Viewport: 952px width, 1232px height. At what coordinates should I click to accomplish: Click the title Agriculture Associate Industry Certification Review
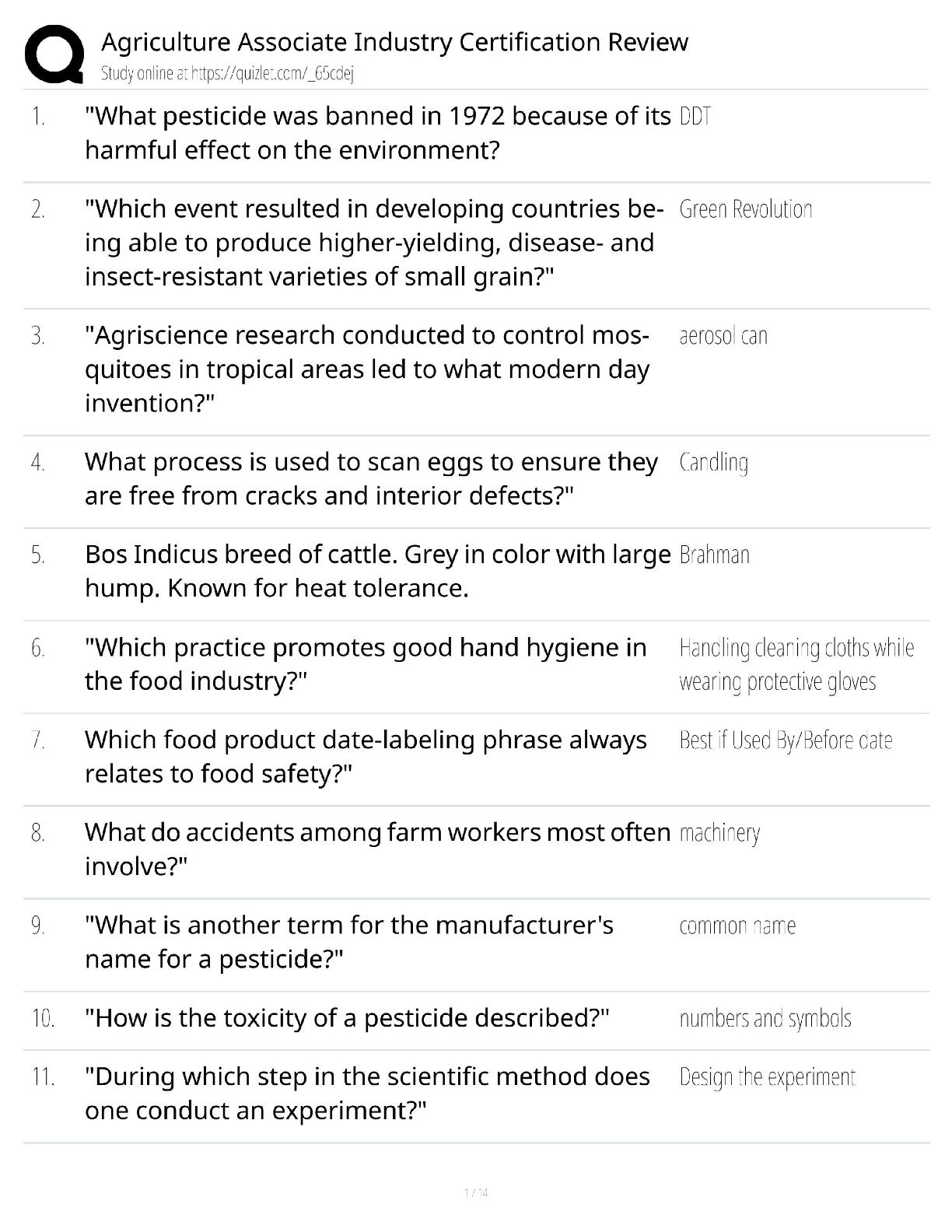point(394,42)
